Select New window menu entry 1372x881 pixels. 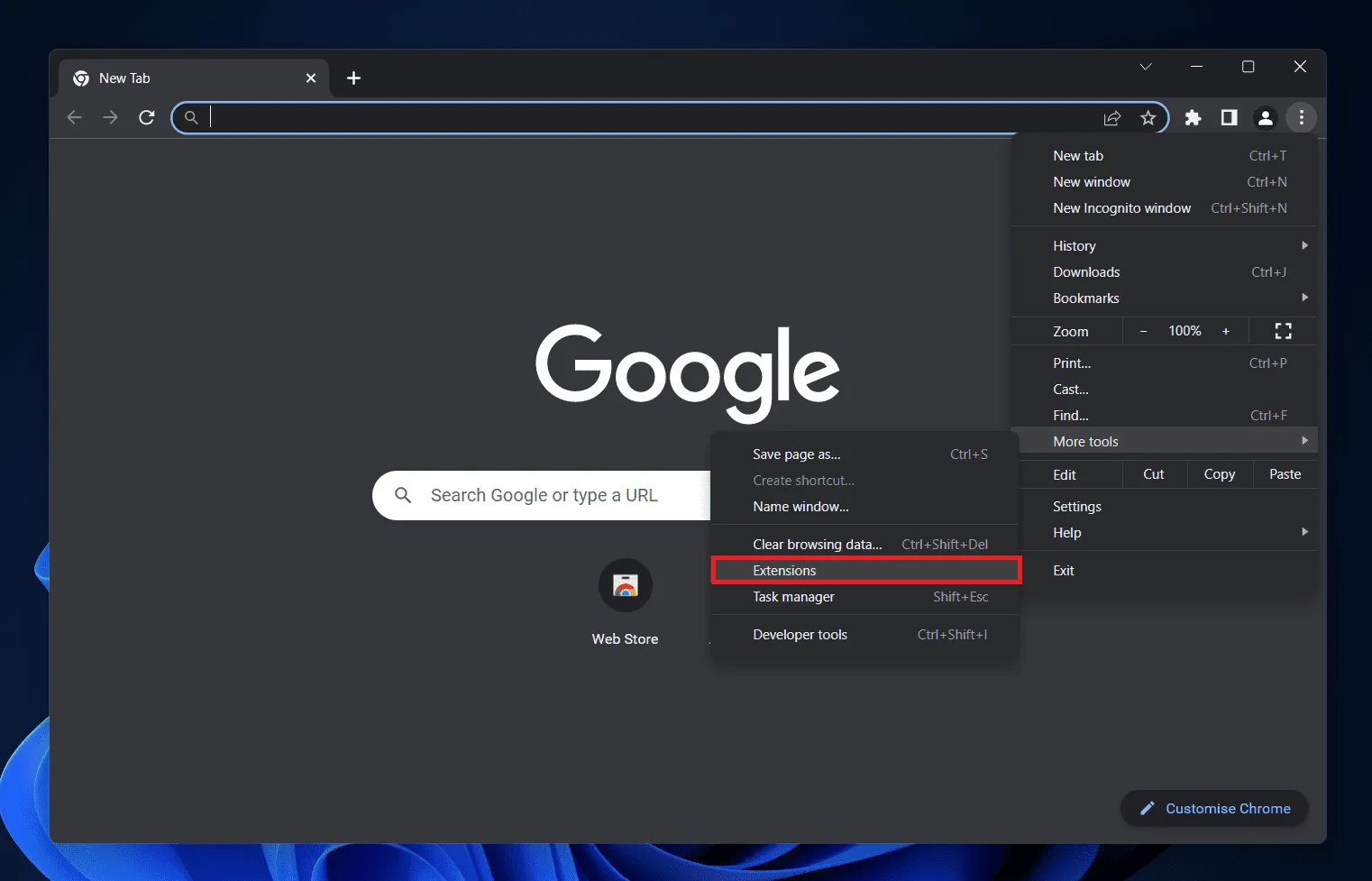click(x=1164, y=182)
